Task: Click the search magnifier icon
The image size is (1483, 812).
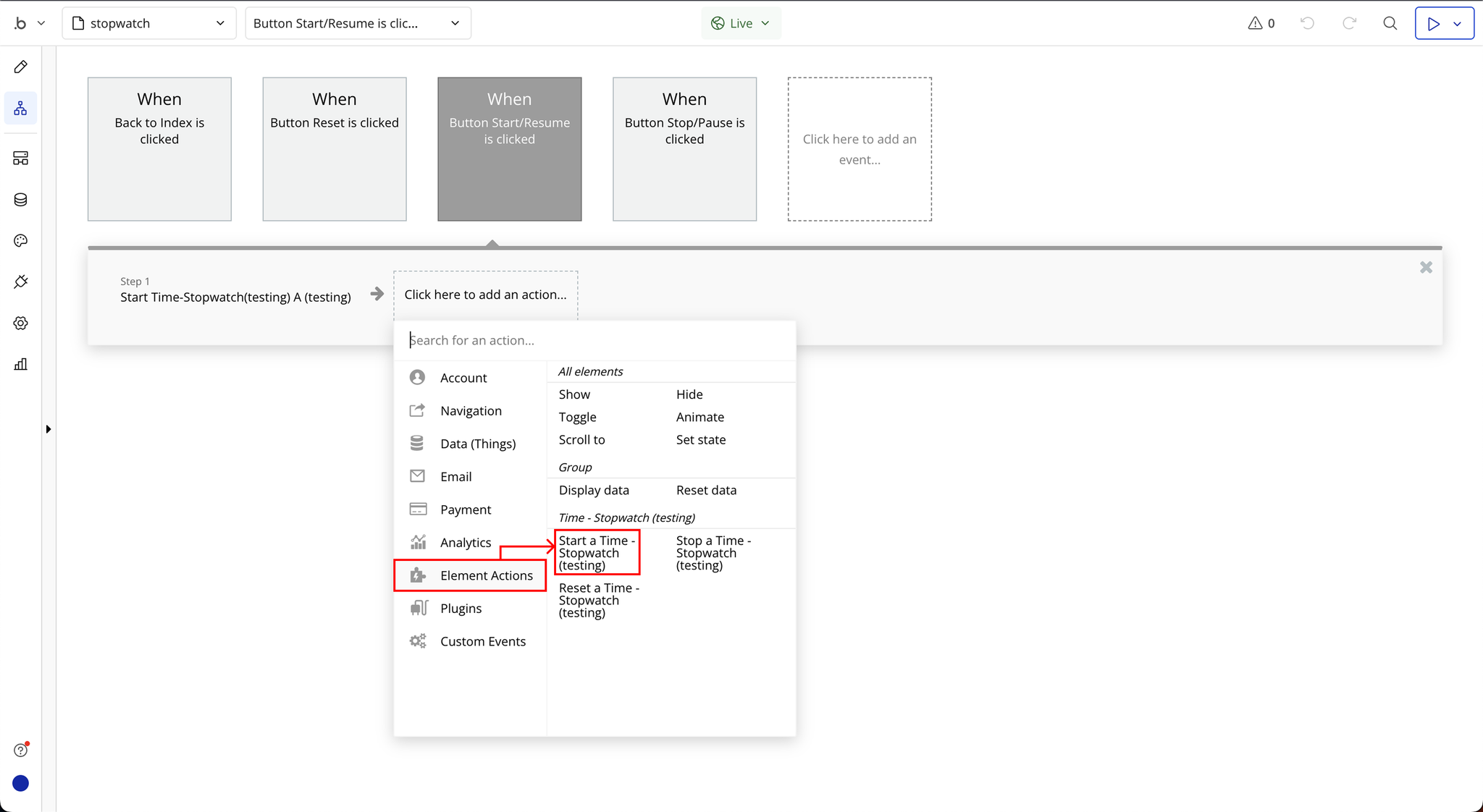Action: (1390, 23)
